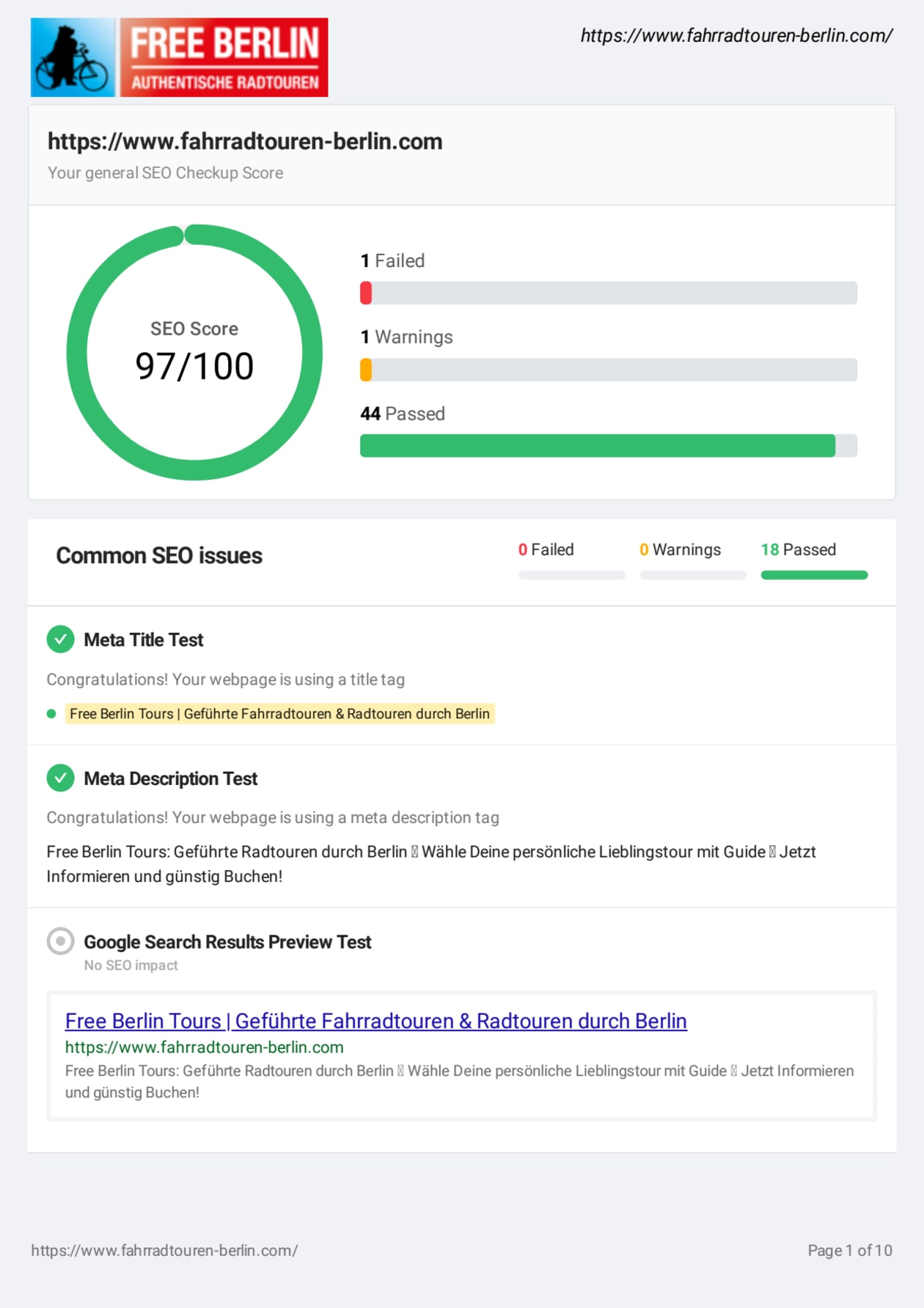Click the green check icon beside Meta Title Test
Viewport: 924px width, 1308px height.
61,640
